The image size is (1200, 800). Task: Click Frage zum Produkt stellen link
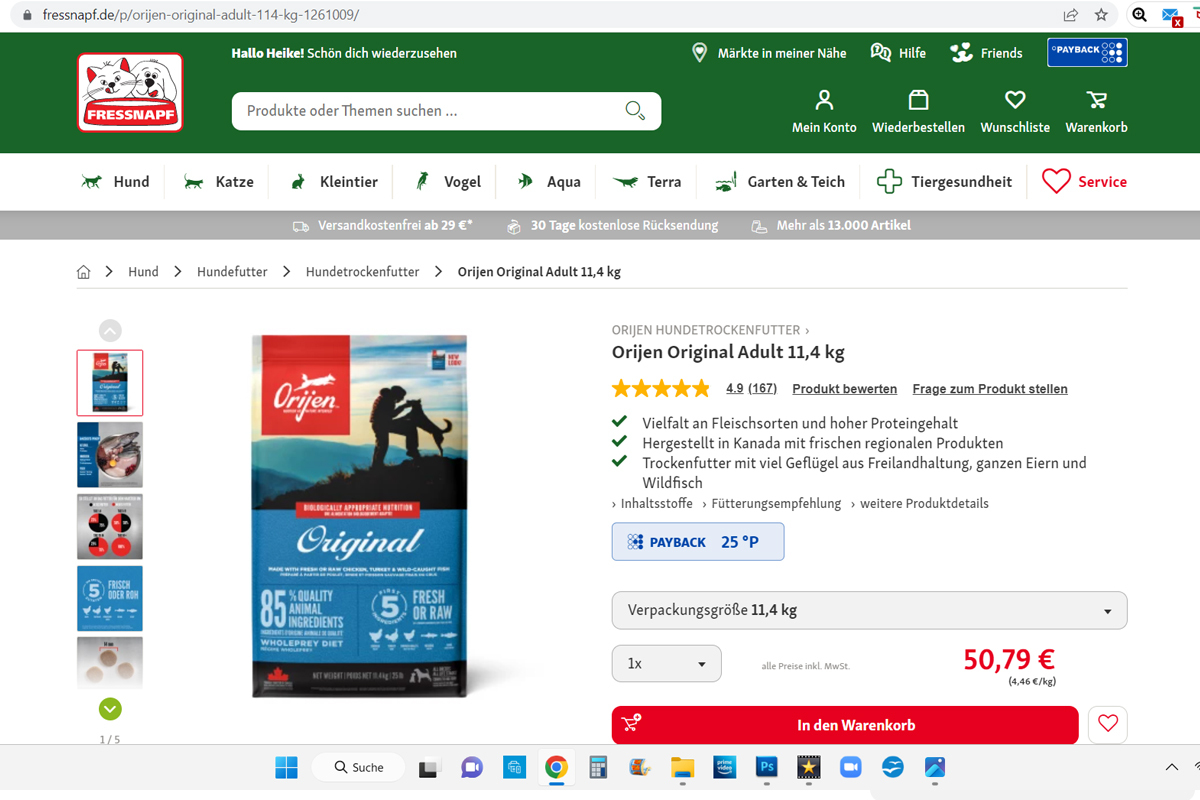point(990,389)
